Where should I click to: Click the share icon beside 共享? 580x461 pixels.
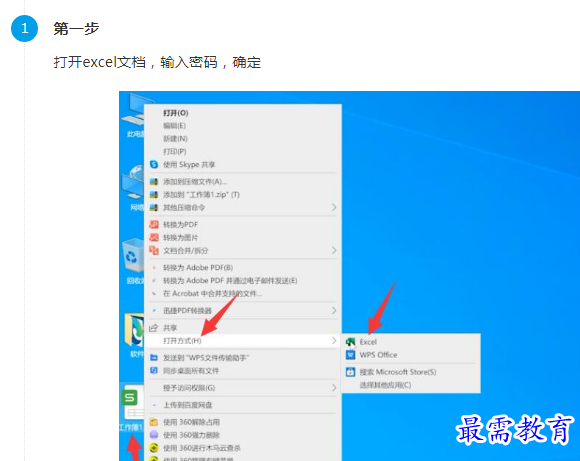[x=153, y=328]
